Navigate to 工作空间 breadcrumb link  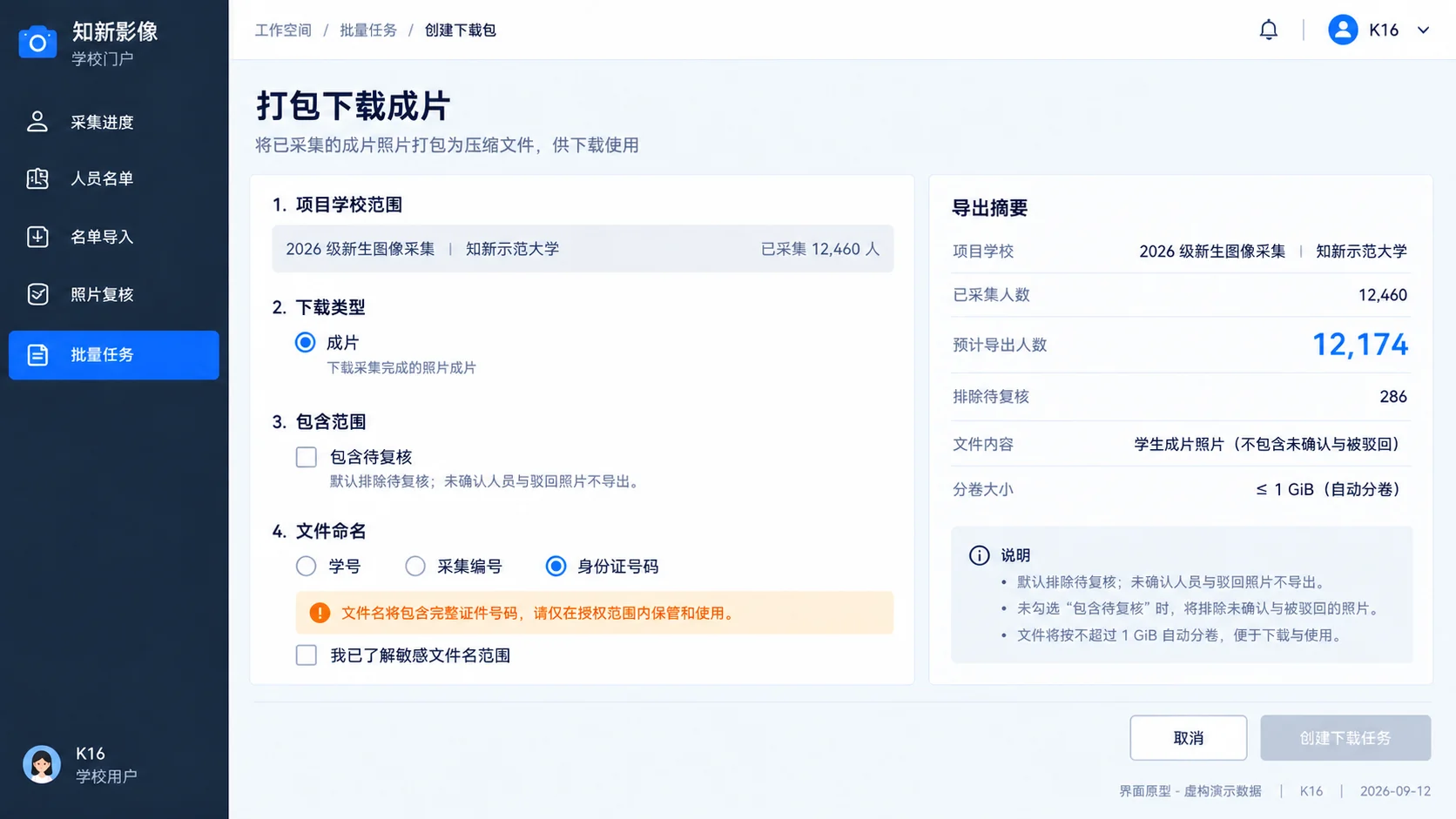[283, 30]
